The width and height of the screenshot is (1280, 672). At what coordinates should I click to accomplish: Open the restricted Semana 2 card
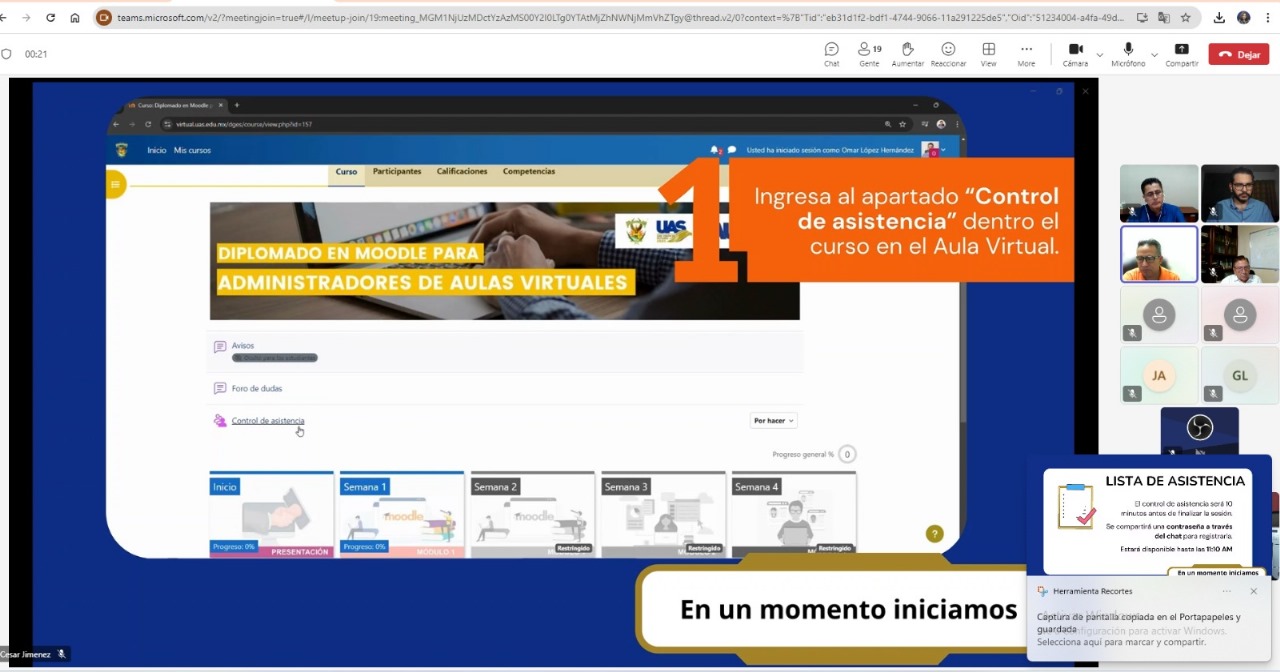[532, 514]
